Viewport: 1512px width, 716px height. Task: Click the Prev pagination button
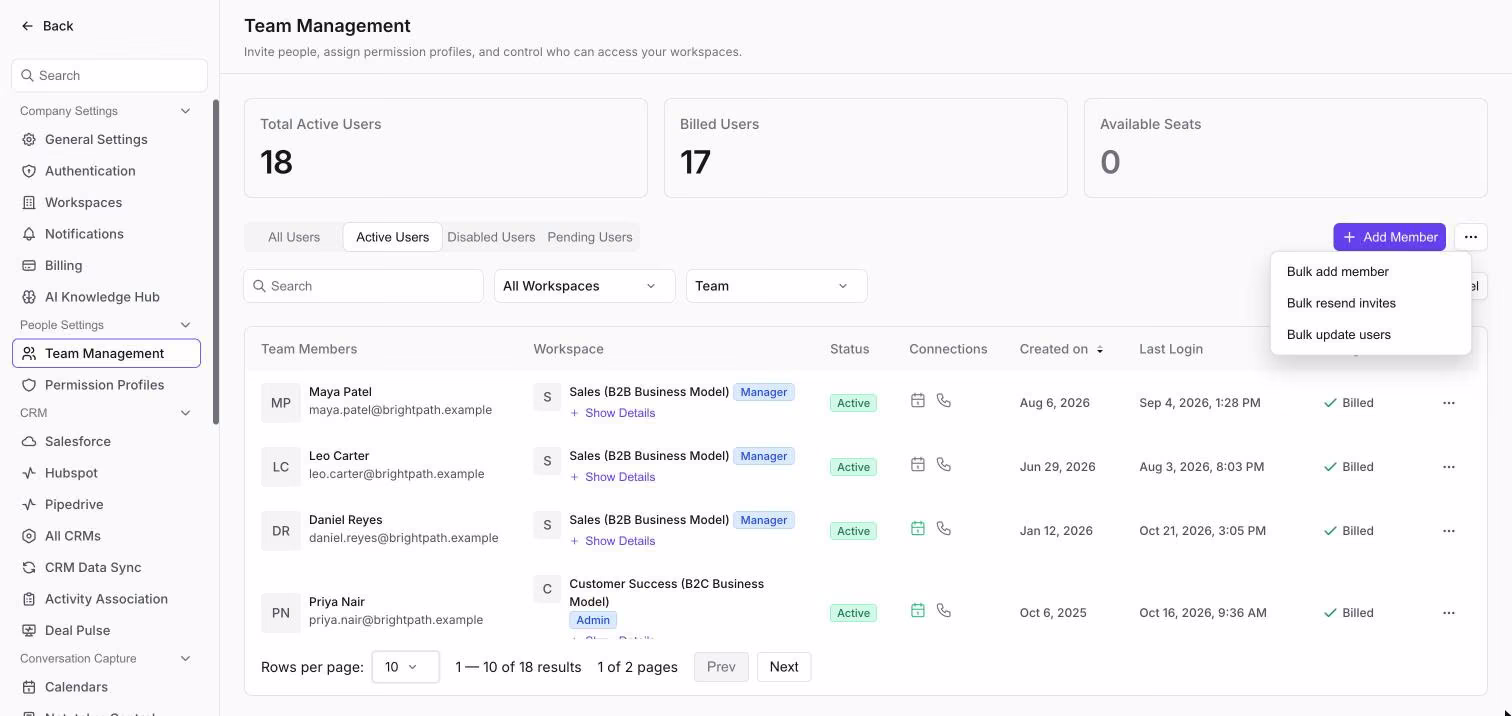coord(721,667)
